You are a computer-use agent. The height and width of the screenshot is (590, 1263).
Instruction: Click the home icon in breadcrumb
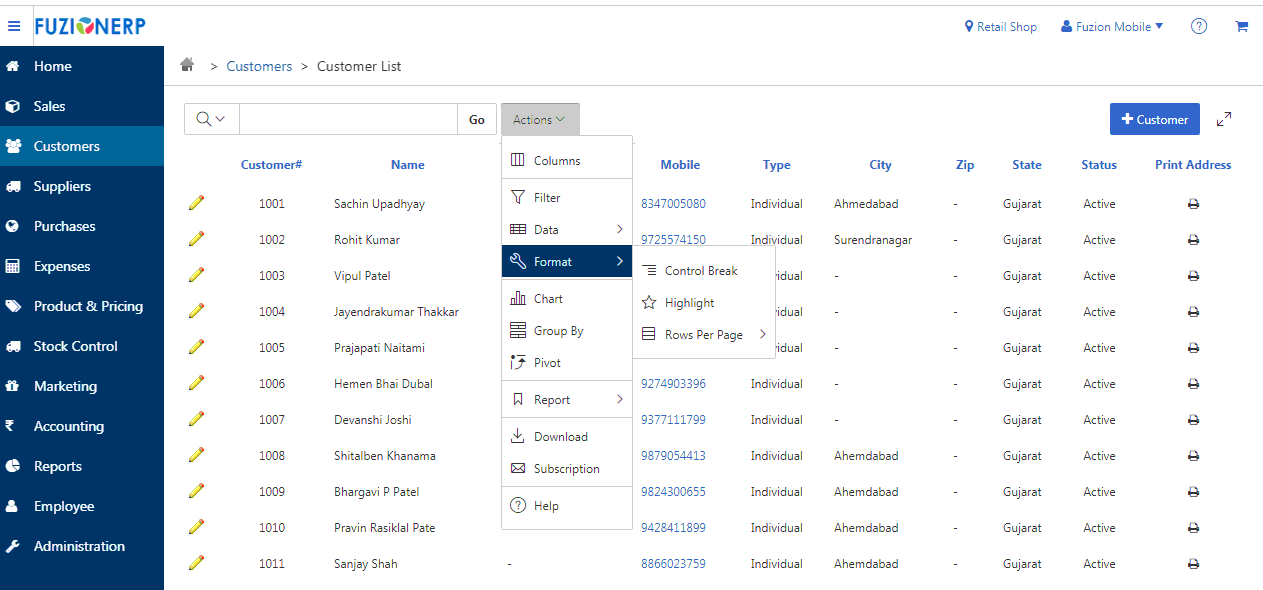[x=187, y=65]
